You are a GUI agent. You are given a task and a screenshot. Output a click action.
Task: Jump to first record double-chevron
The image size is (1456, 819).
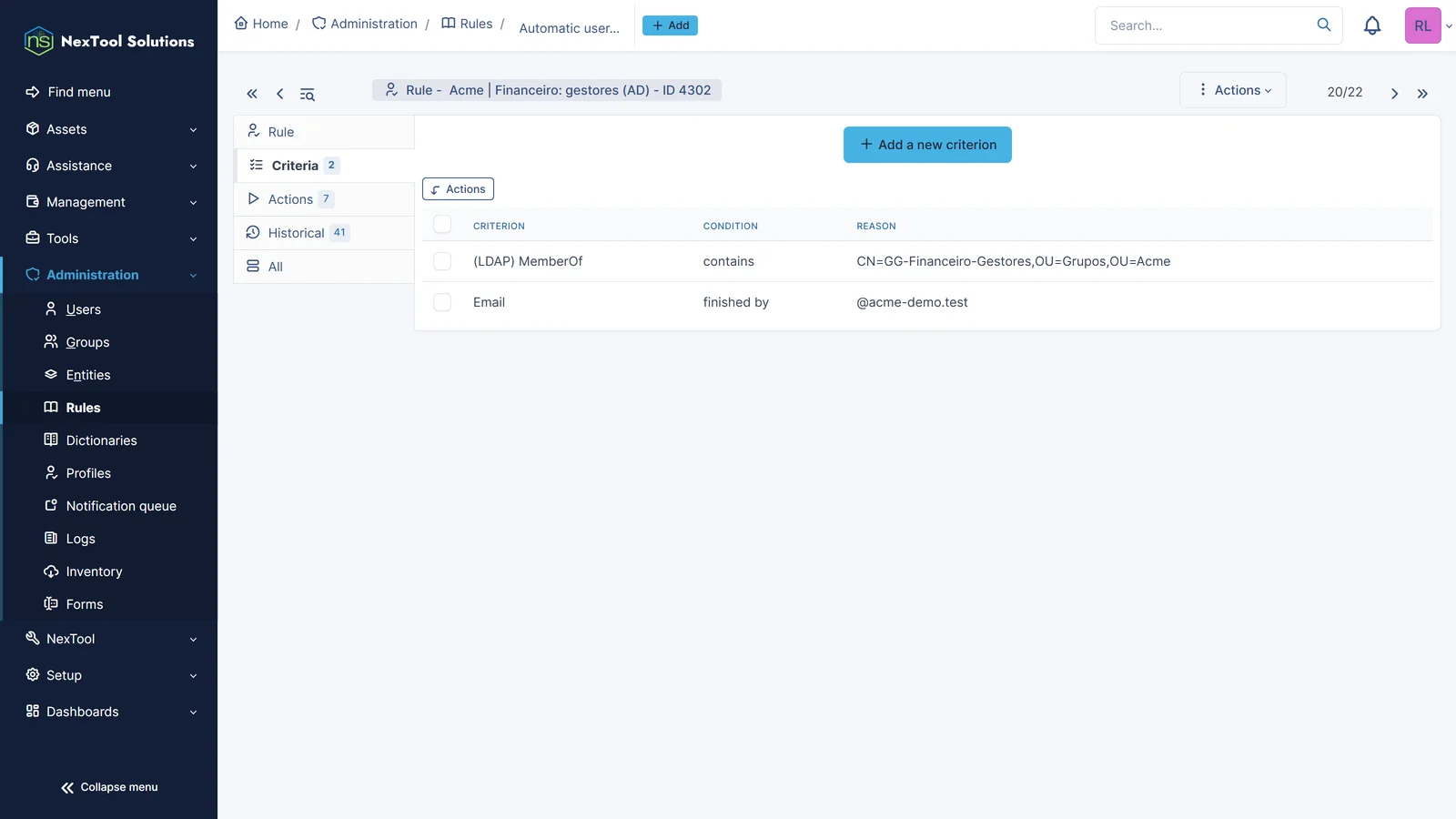pyautogui.click(x=252, y=94)
